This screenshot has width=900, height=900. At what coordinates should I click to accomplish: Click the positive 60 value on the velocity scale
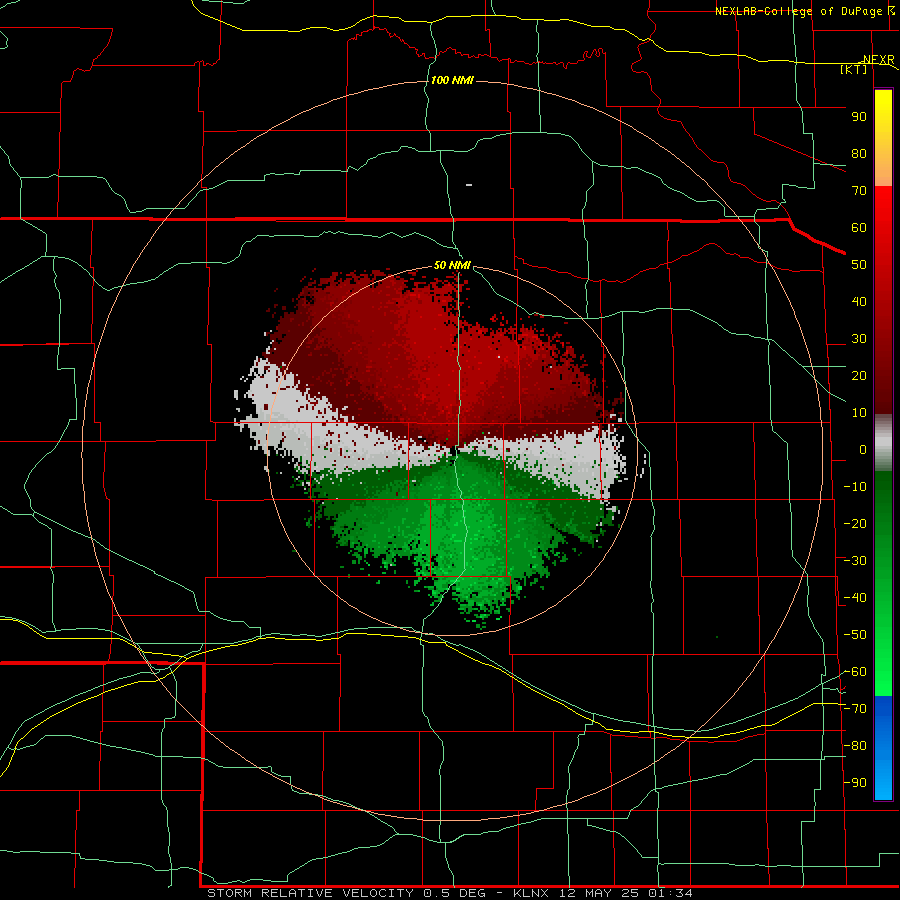coord(859,227)
